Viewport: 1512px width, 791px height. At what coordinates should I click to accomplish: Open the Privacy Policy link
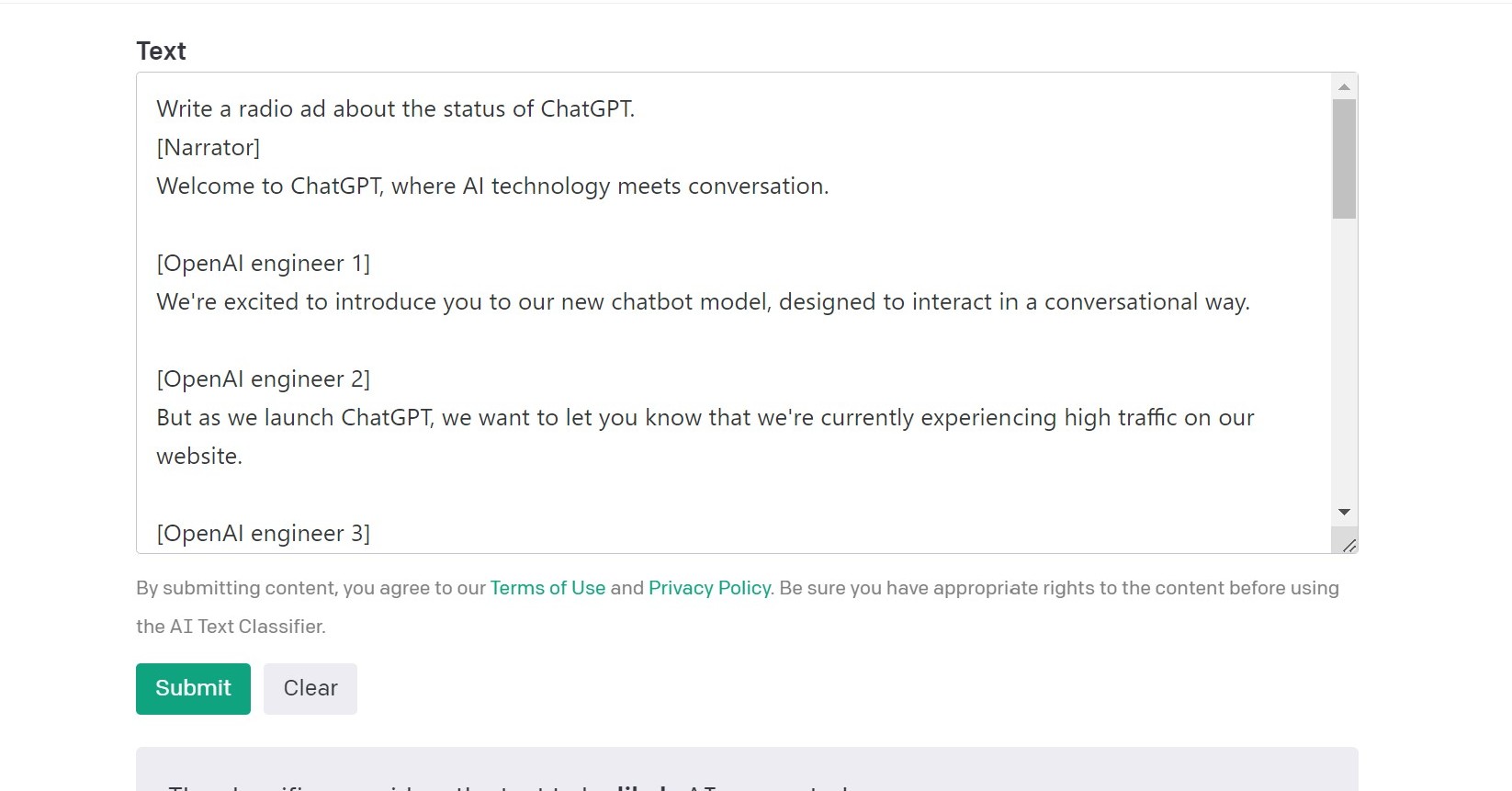709,588
